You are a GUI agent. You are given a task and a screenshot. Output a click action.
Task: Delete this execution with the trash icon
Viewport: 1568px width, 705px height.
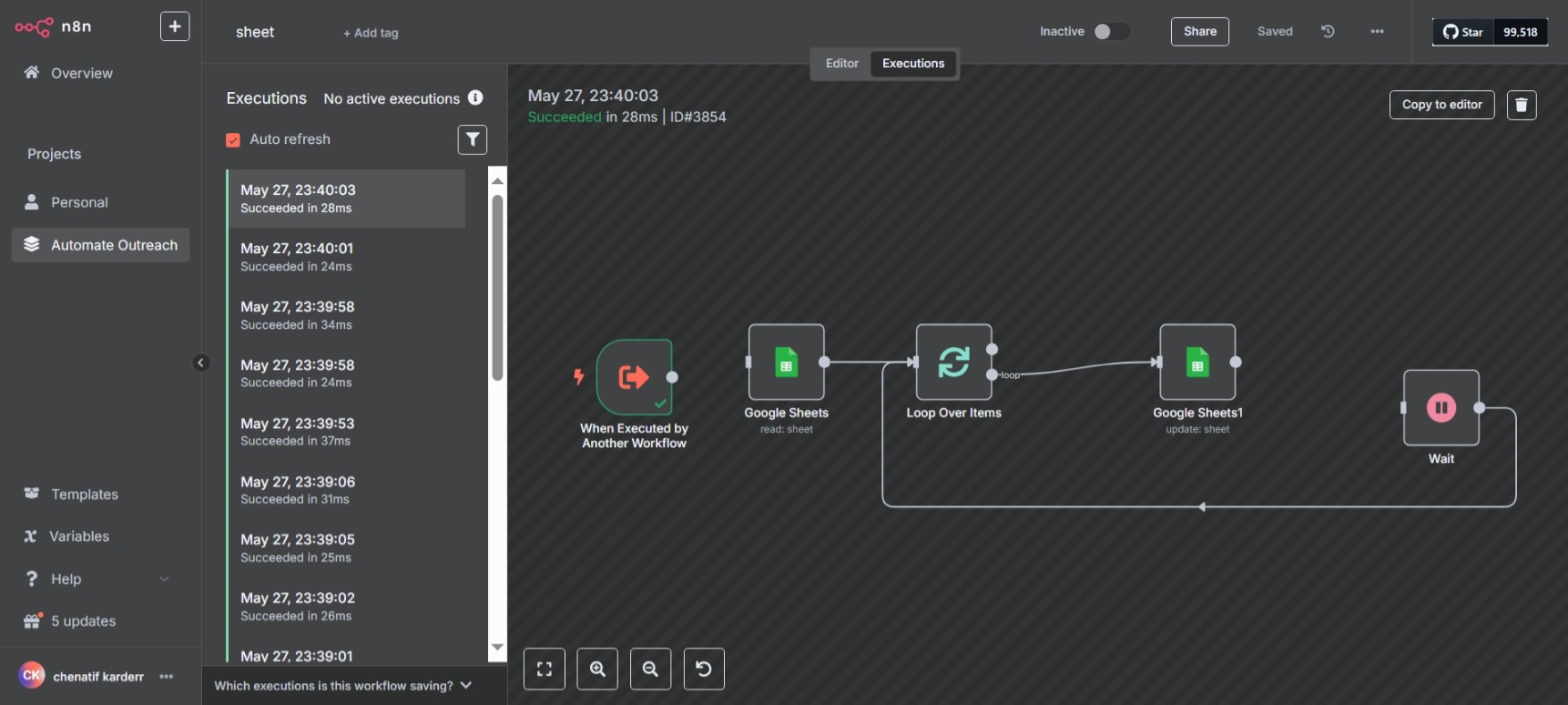click(x=1521, y=105)
